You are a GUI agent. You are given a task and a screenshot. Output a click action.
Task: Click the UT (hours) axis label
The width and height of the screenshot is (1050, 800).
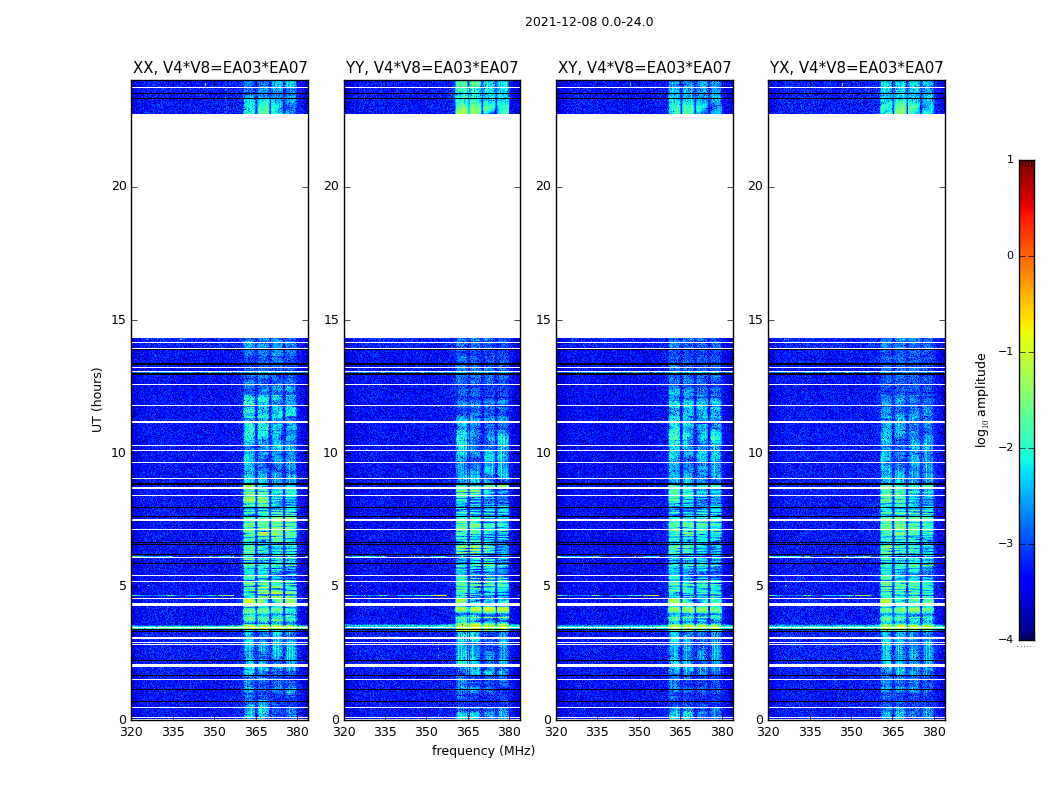tap(98, 399)
